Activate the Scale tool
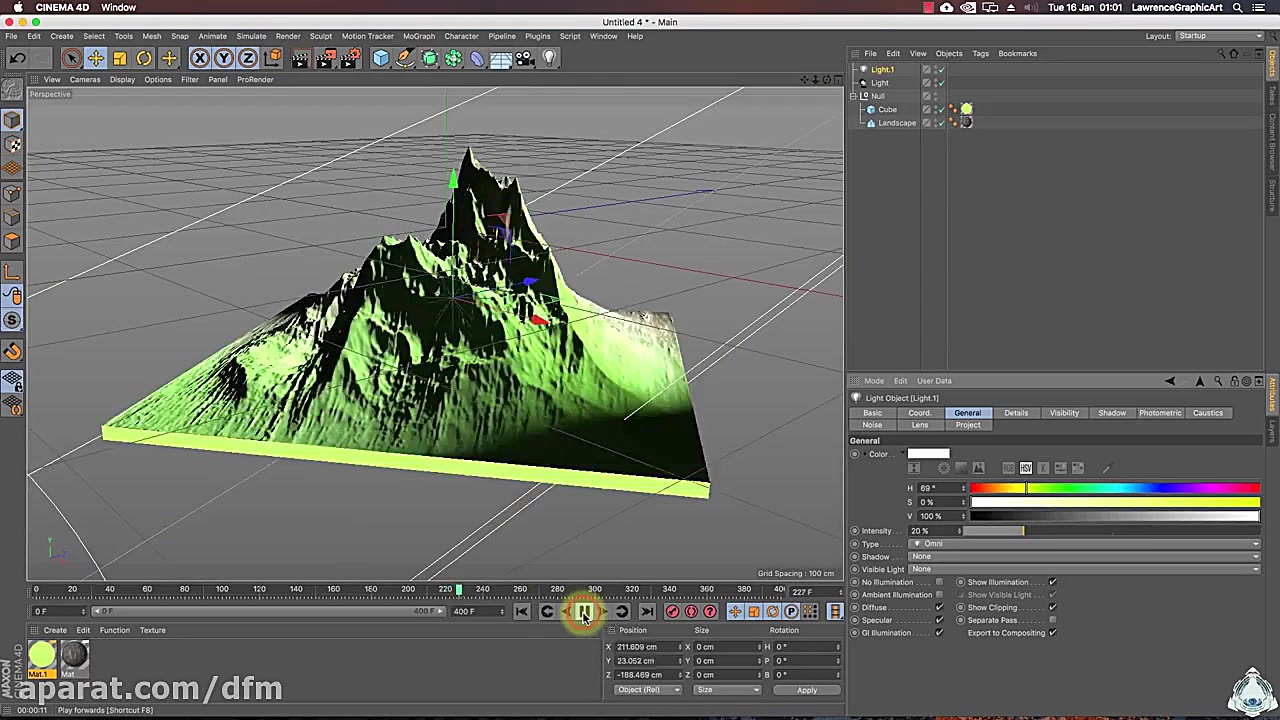The width and height of the screenshot is (1280, 720). [118, 57]
